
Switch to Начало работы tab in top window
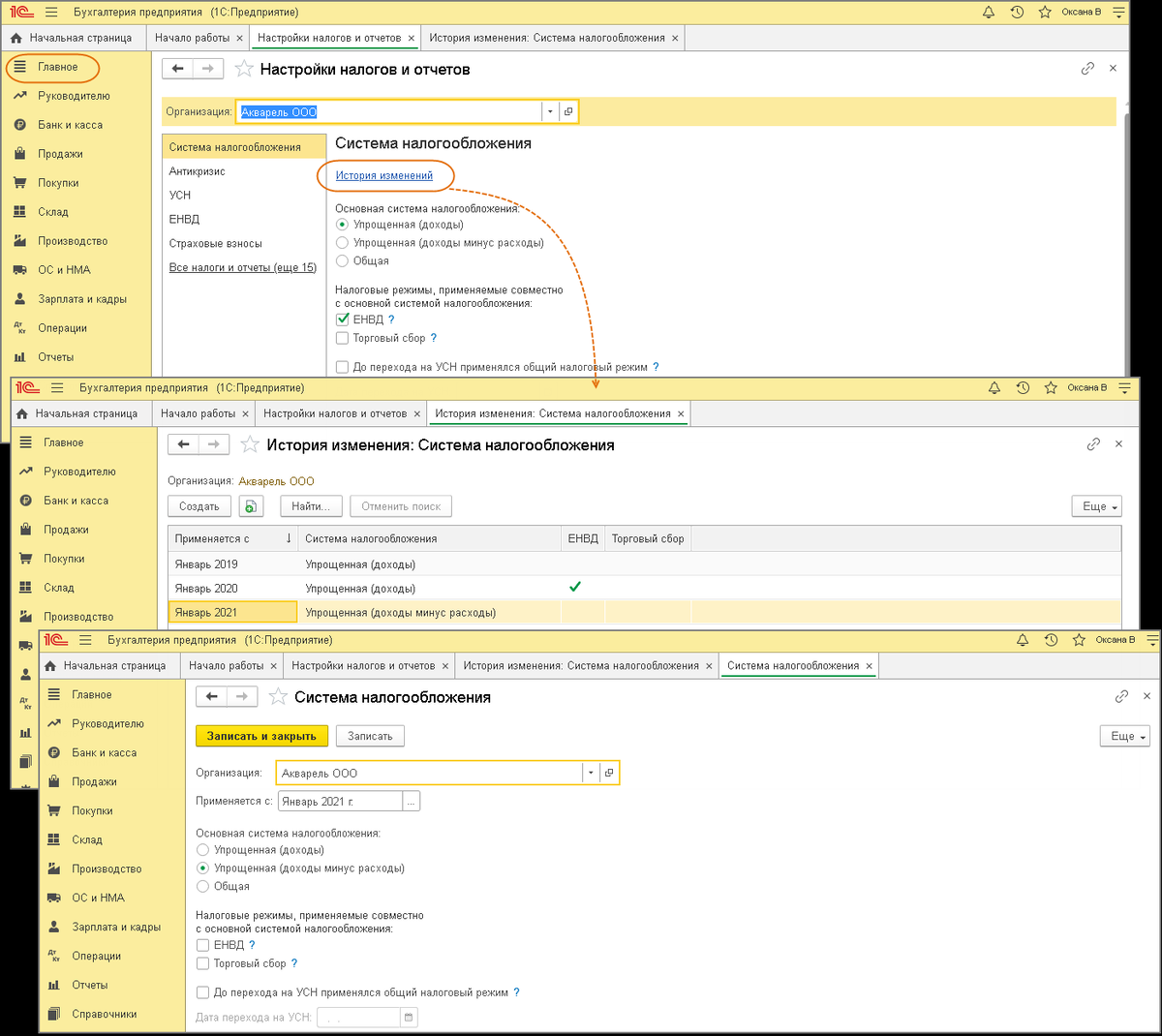(x=199, y=38)
